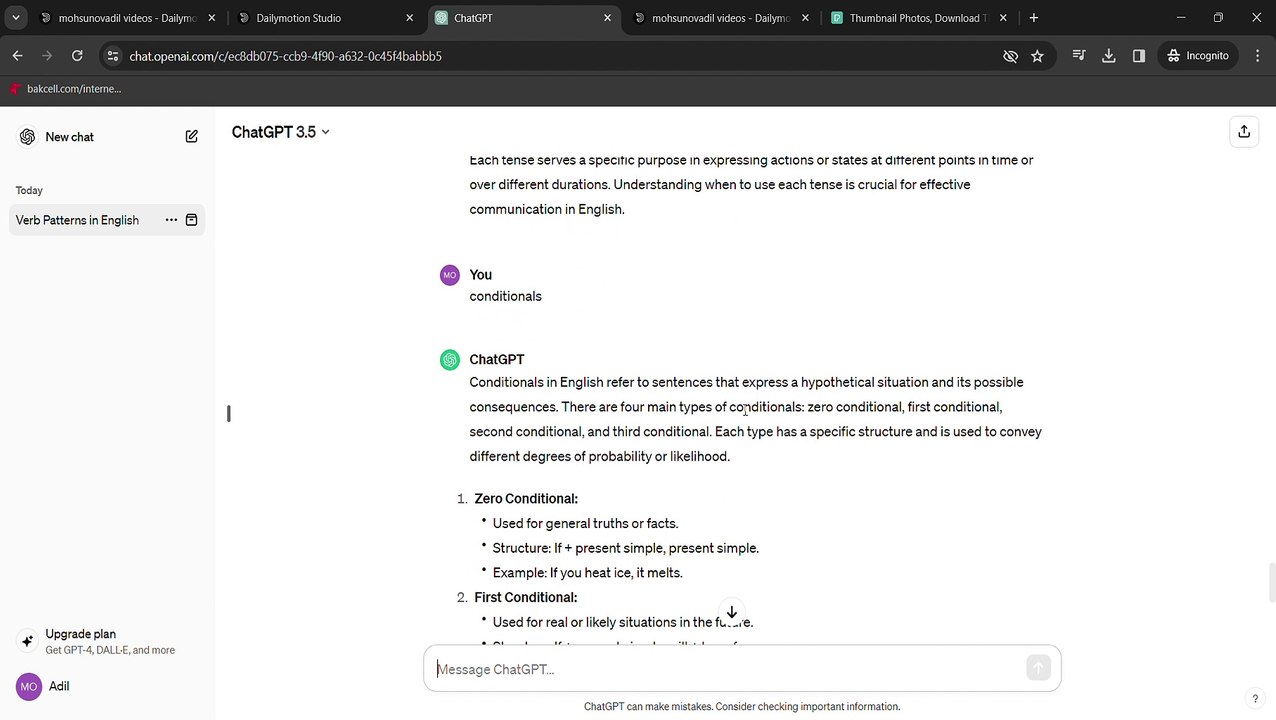Click third-party cookies blocked eye icon
1276x720 pixels.
click(1010, 56)
